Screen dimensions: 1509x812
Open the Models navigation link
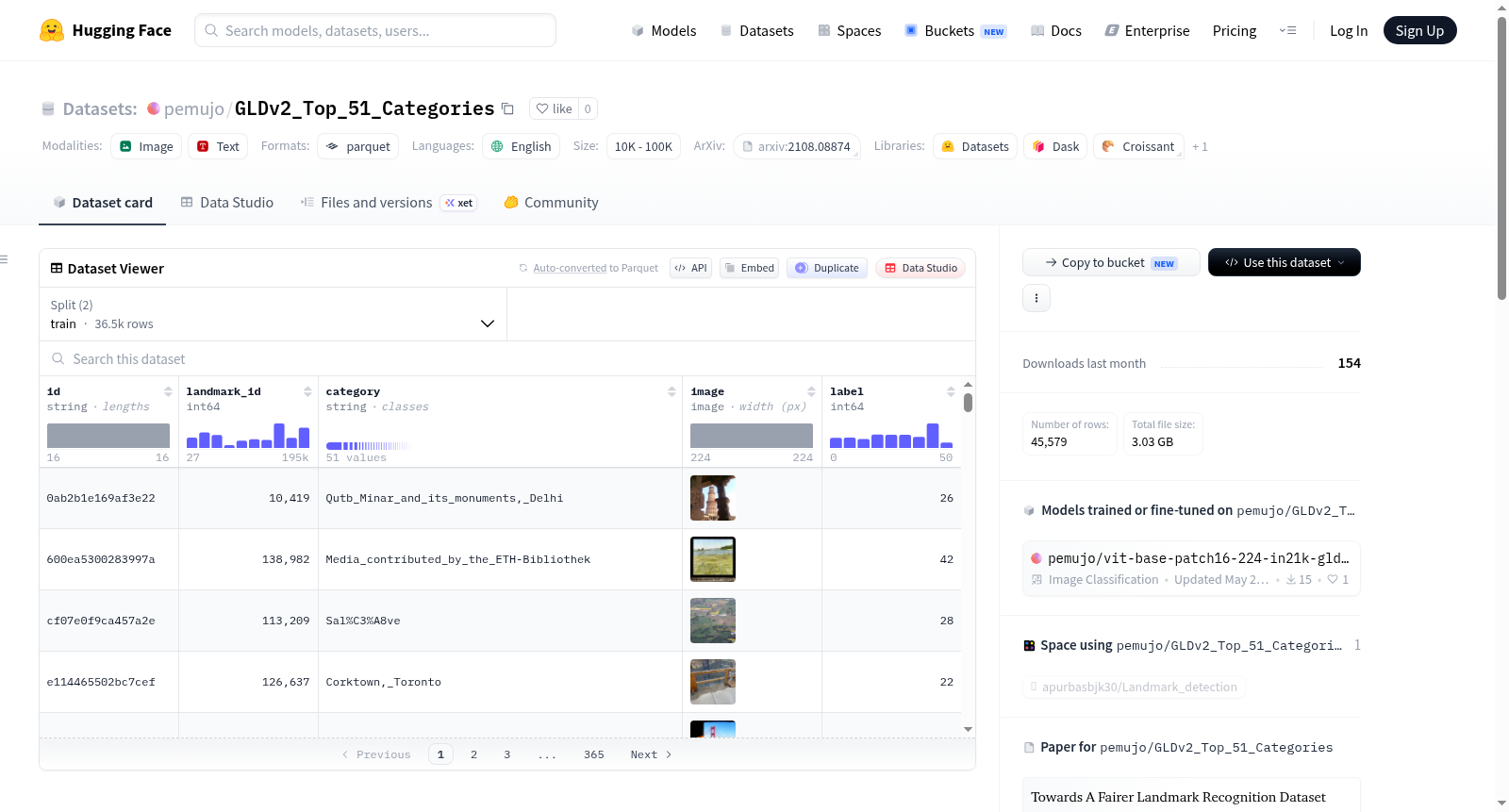[664, 30]
